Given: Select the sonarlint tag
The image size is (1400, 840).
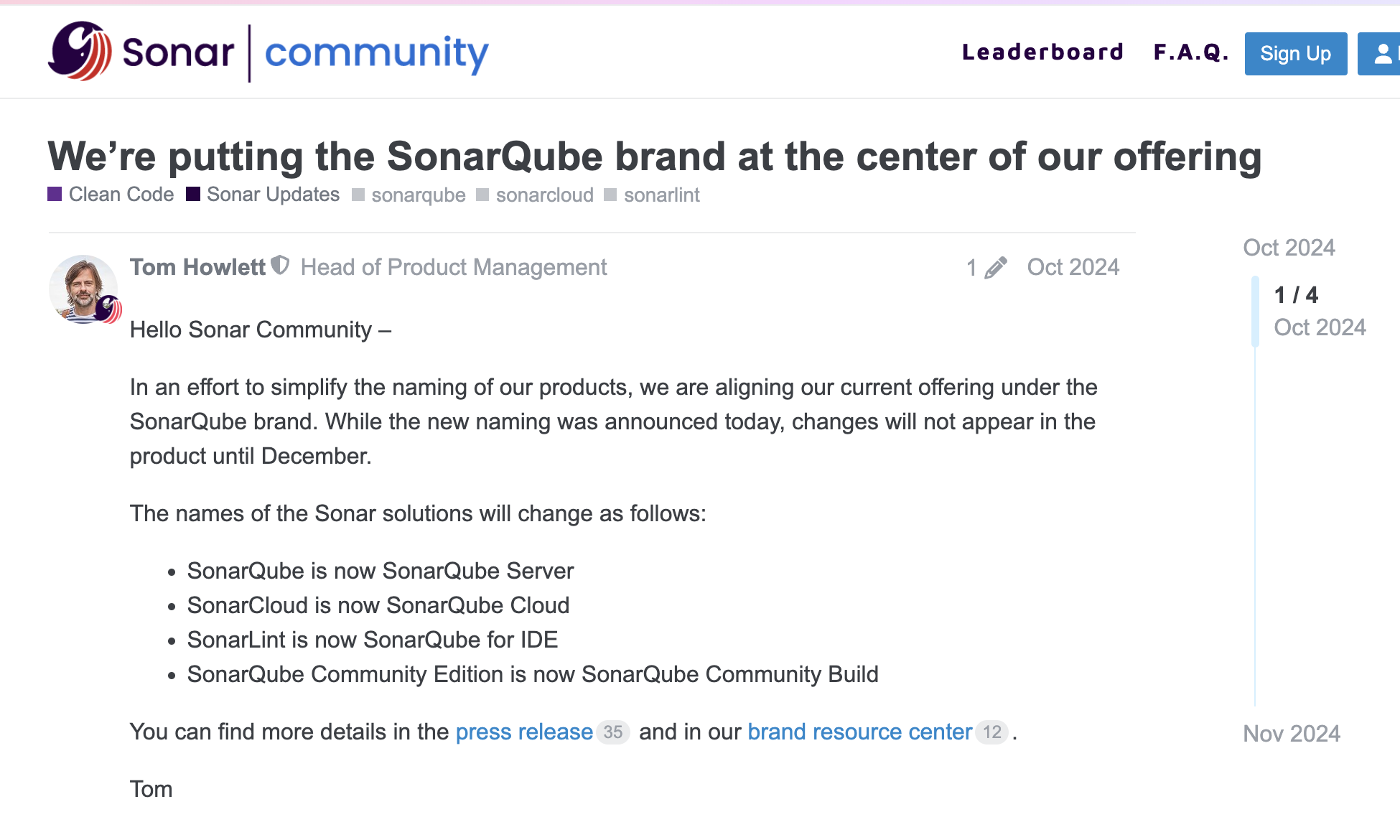Looking at the screenshot, I should coord(661,195).
